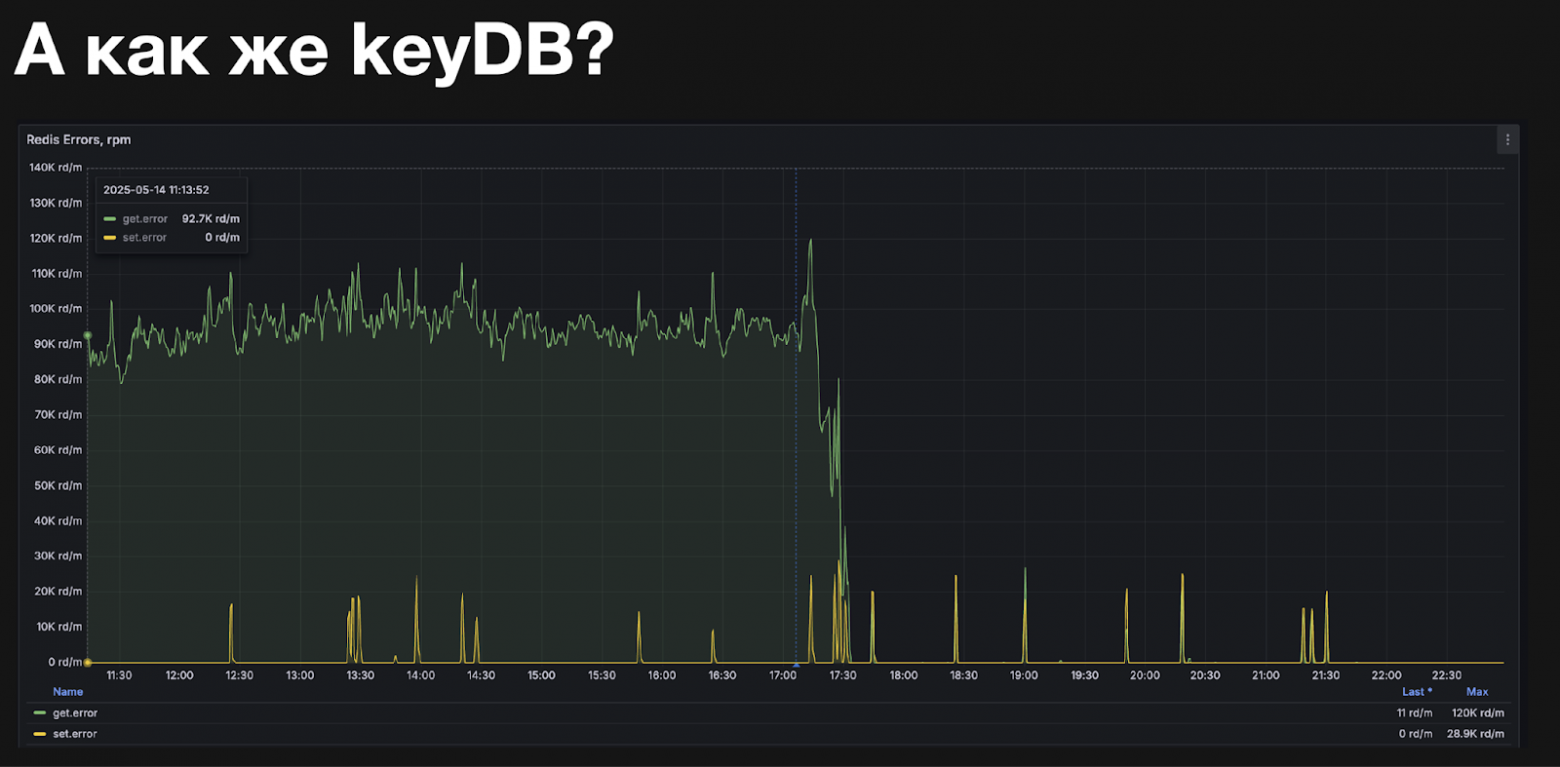This screenshot has height=767, width=1560.
Task: Click the yellow zero-value marker at chart start
Action: [x=87, y=662]
